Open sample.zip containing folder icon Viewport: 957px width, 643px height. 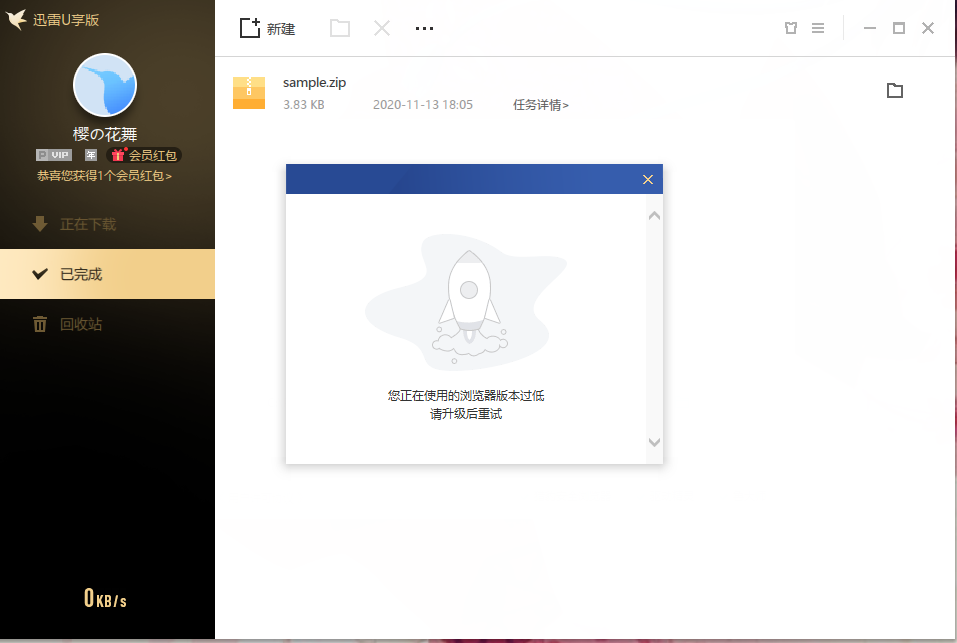click(x=895, y=91)
